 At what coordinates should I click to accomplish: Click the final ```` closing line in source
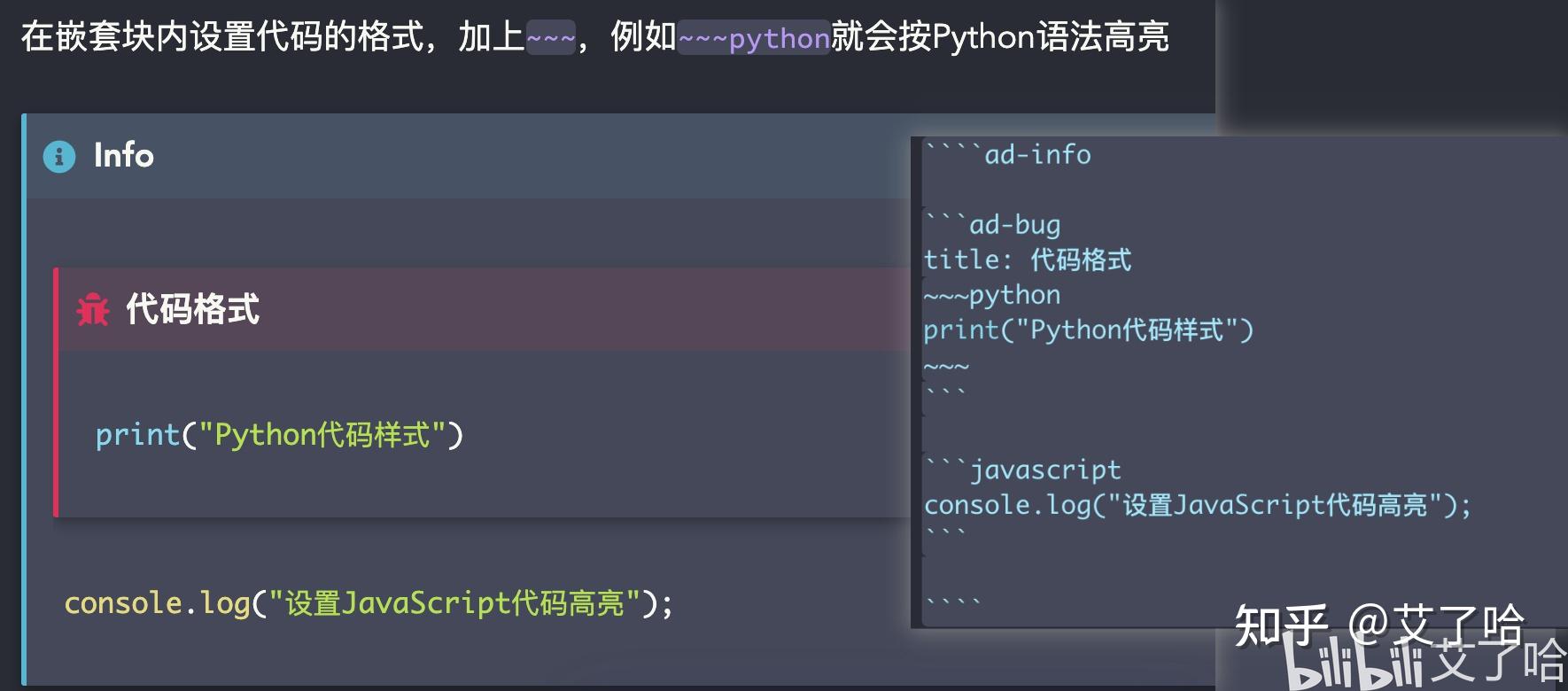pyautogui.click(x=953, y=603)
